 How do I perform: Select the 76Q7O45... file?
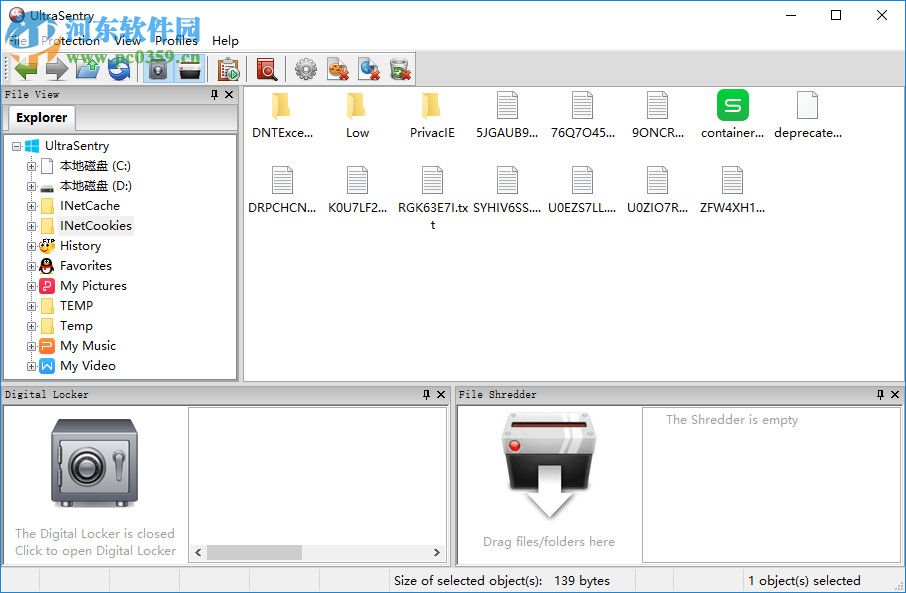point(582,116)
